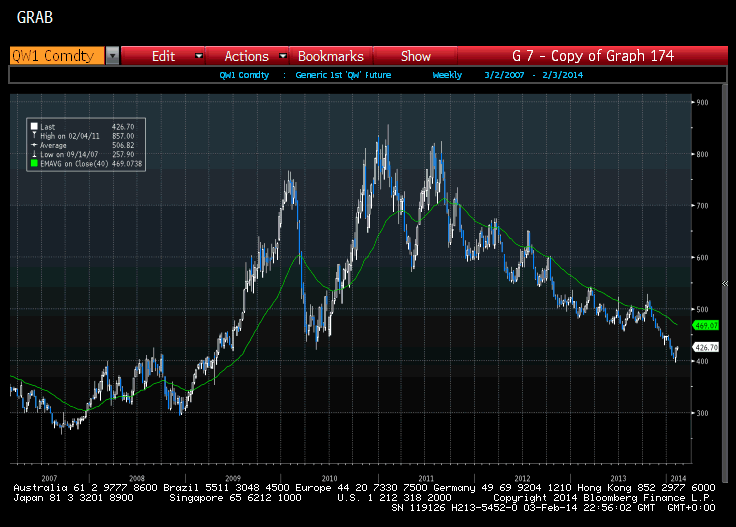The image size is (736, 527).
Task: Open the QW1 Comdty security dropdown arrow
Action: [112, 56]
